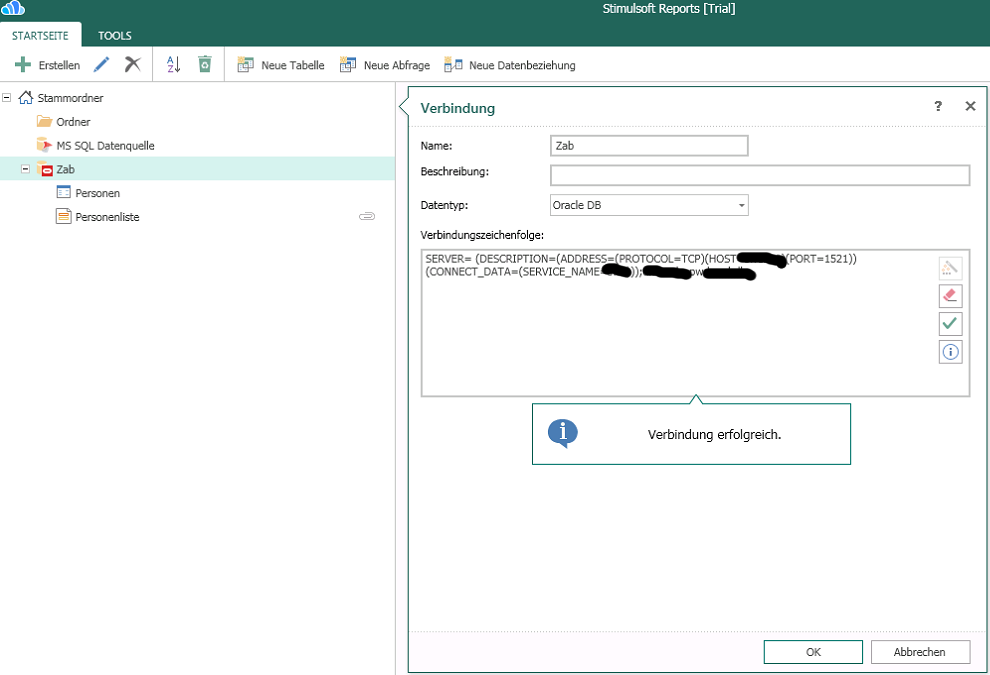
Task: Click the delete X icon in toolbar
Action: [132, 65]
